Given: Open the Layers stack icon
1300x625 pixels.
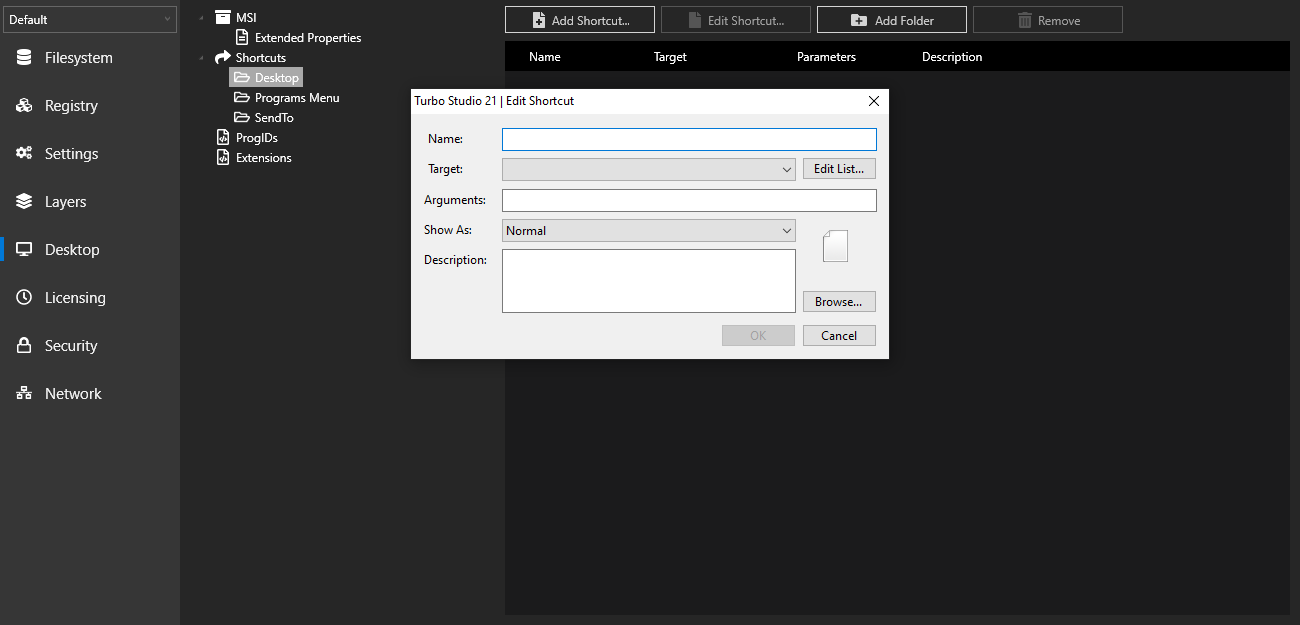Looking at the screenshot, I should point(24,202).
